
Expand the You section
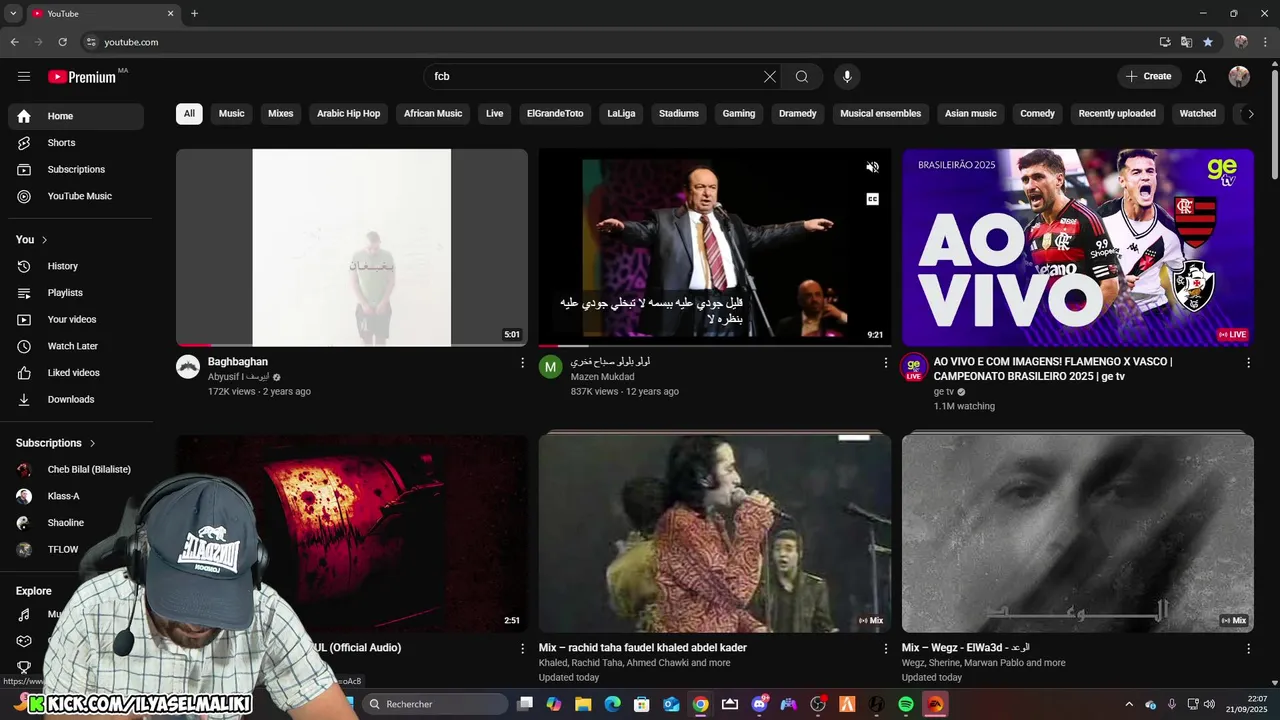[x=32, y=240]
